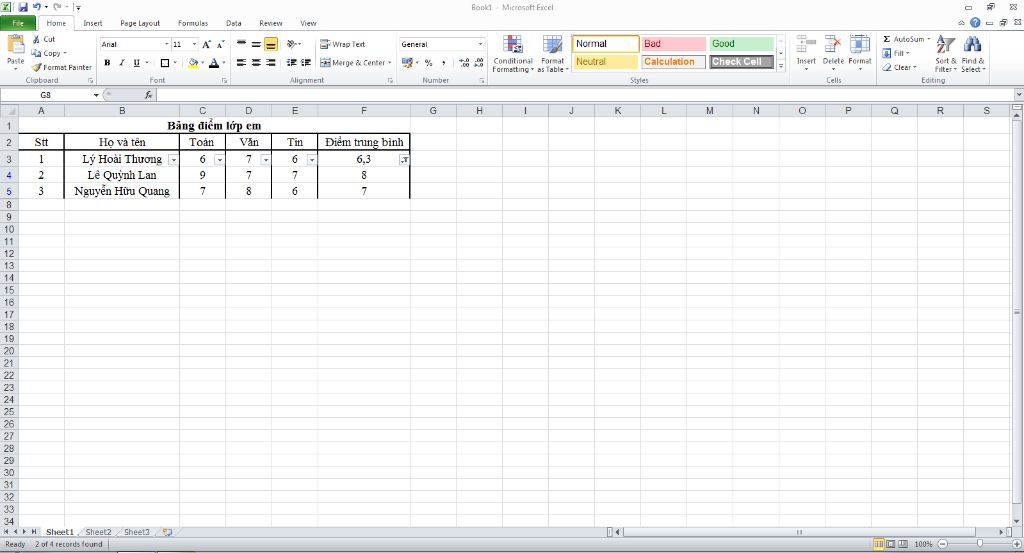Apply the cell Borders icon

tap(165, 63)
